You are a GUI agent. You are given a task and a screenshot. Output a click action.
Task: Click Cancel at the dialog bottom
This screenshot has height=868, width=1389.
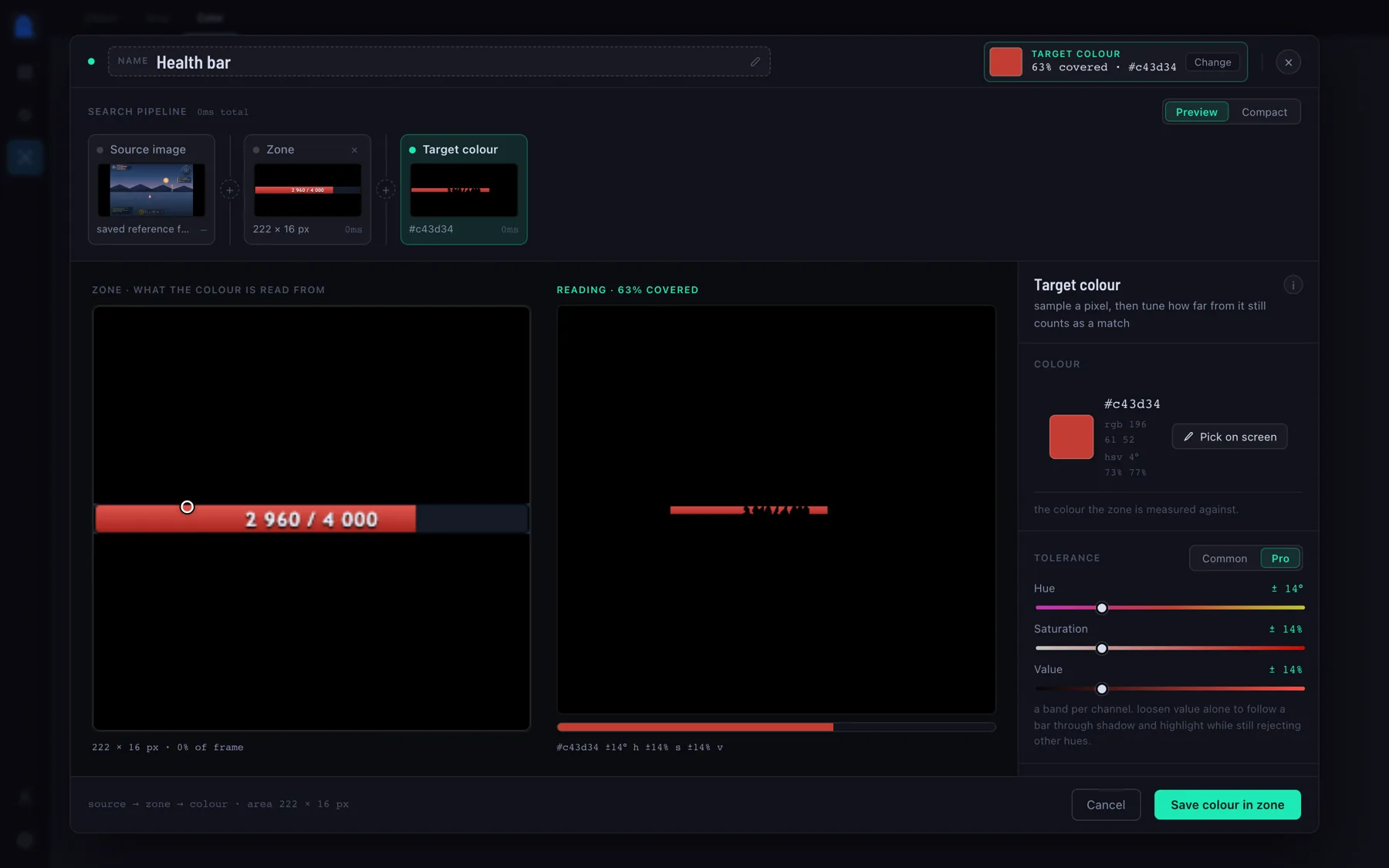(1106, 805)
